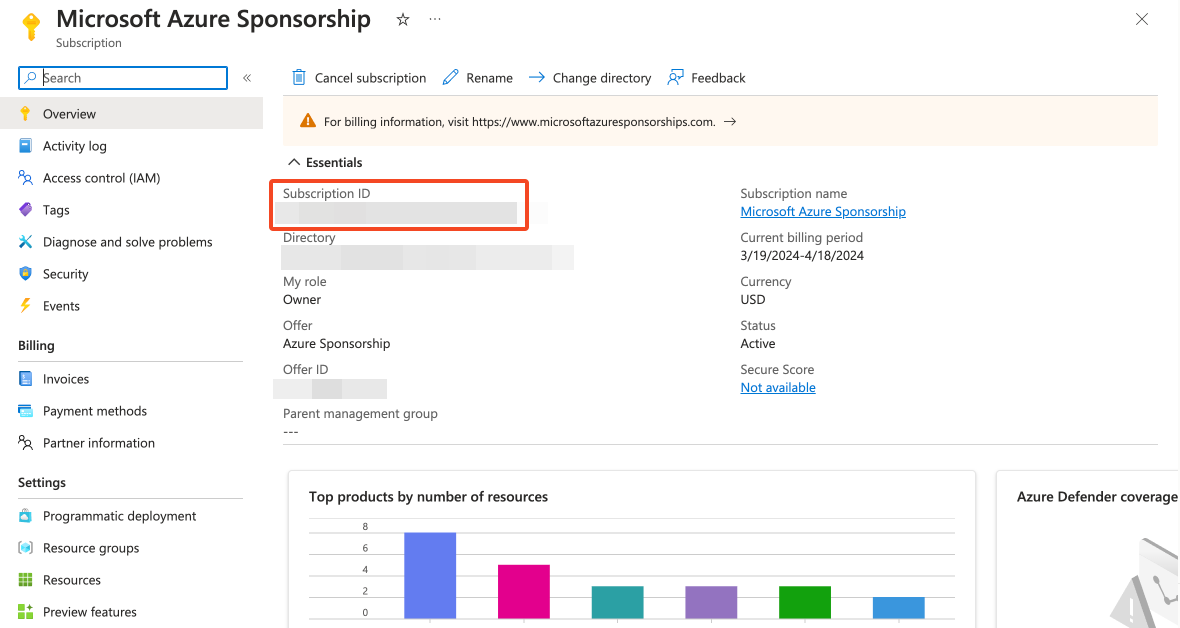Open Tags page
Screen dimensions: 1180x628
(x=56, y=210)
